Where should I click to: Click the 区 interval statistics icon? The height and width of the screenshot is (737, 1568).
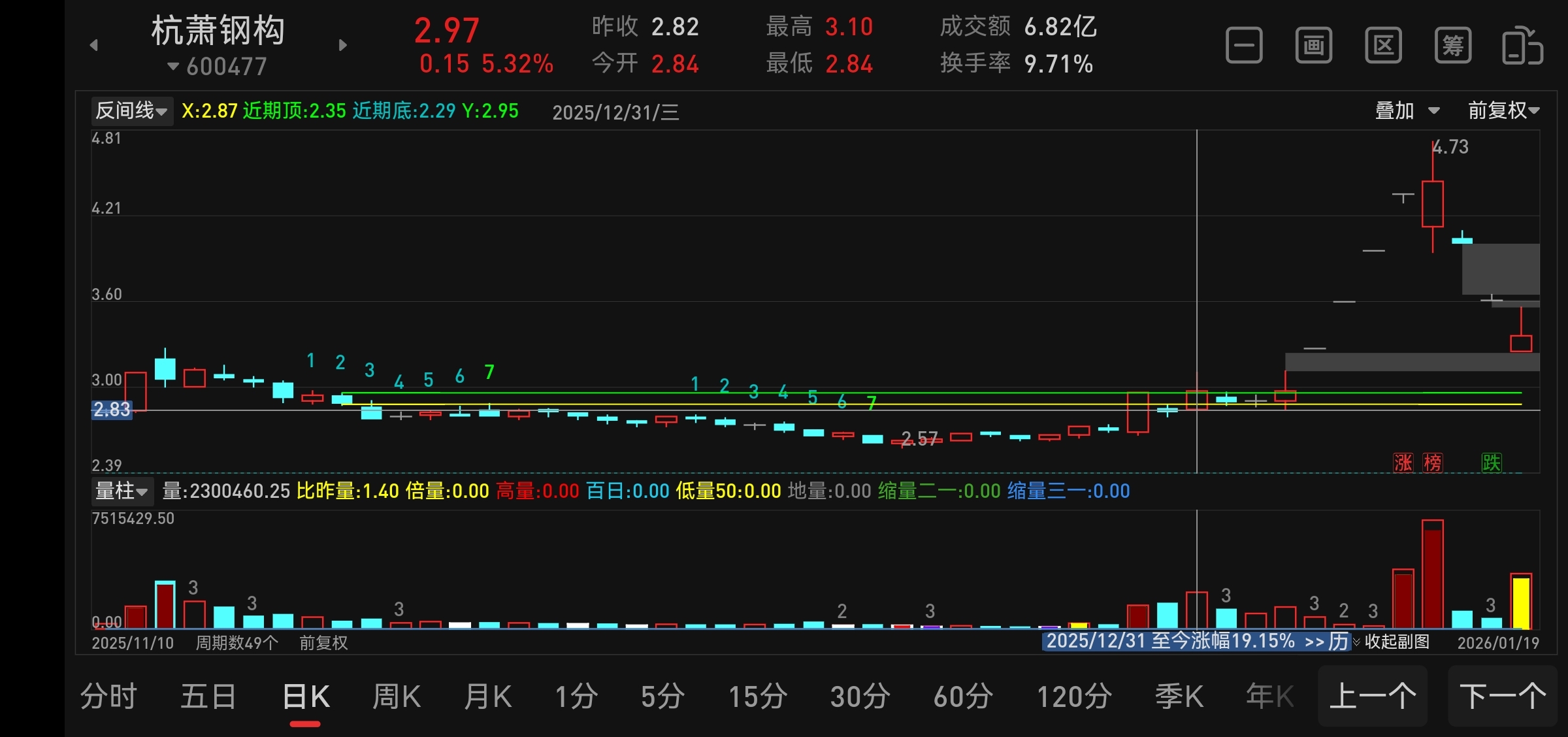[x=1383, y=46]
